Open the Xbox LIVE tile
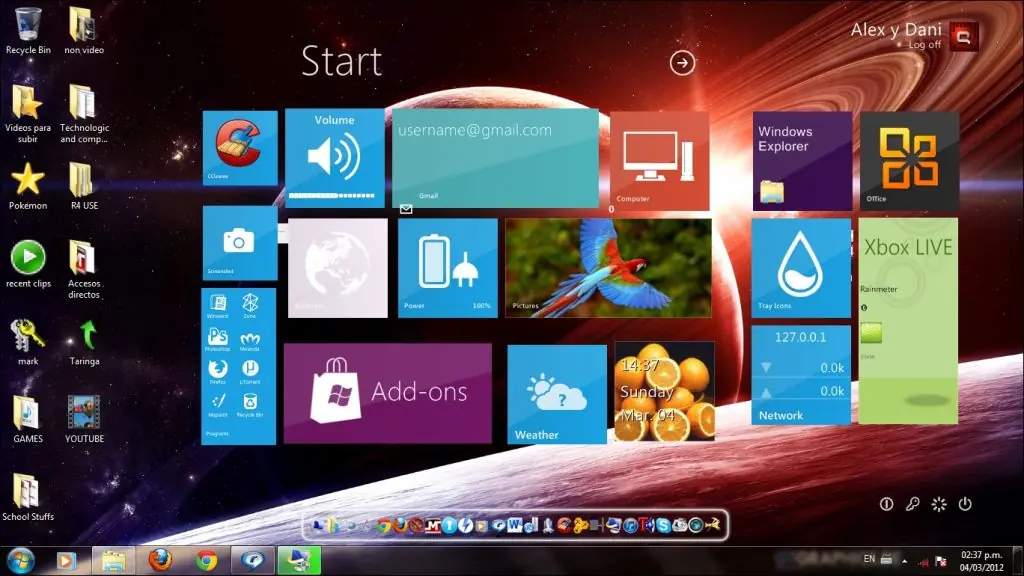This screenshot has height=576, width=1024. (x=908, y=321)
